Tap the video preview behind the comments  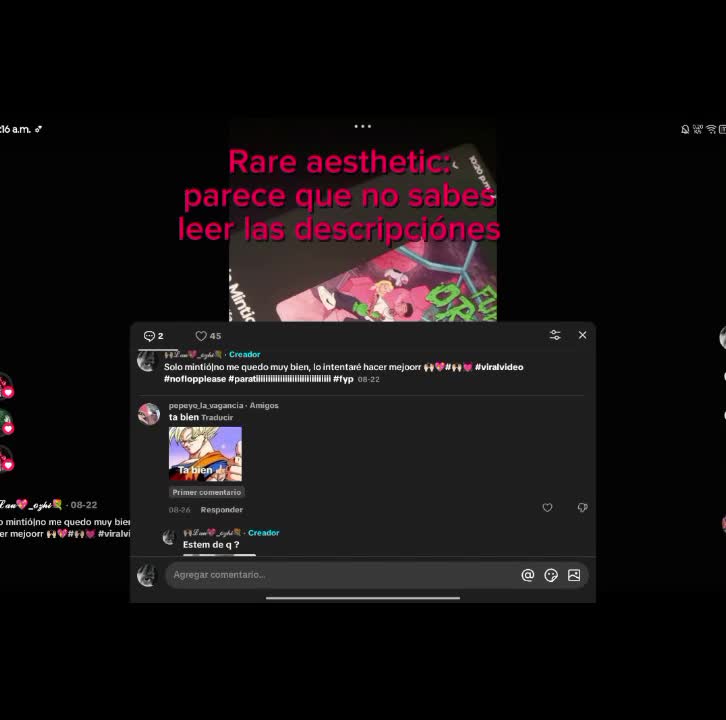363,220
